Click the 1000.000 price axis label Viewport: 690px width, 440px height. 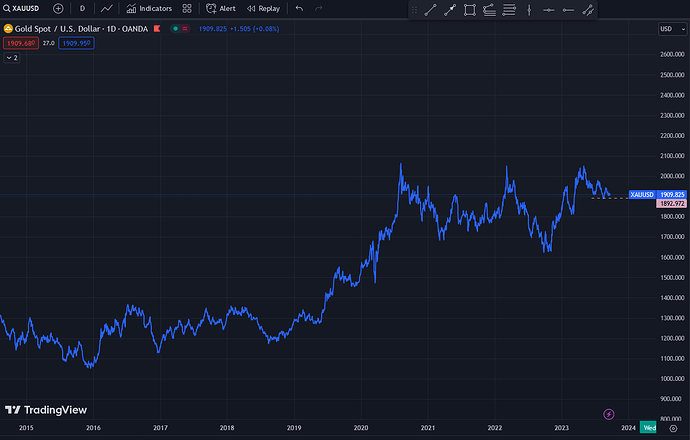pos(672,378)
